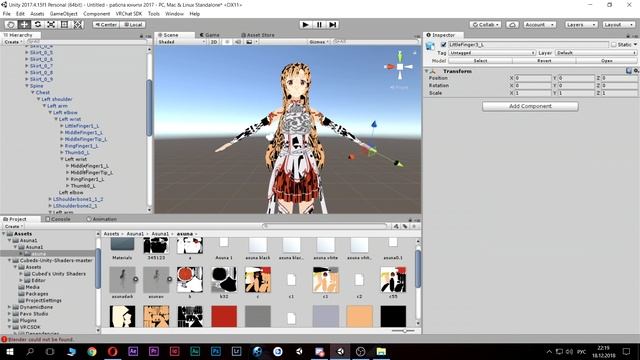Click the Model Open button
The image size is (640, 360).
pos(607,60)
